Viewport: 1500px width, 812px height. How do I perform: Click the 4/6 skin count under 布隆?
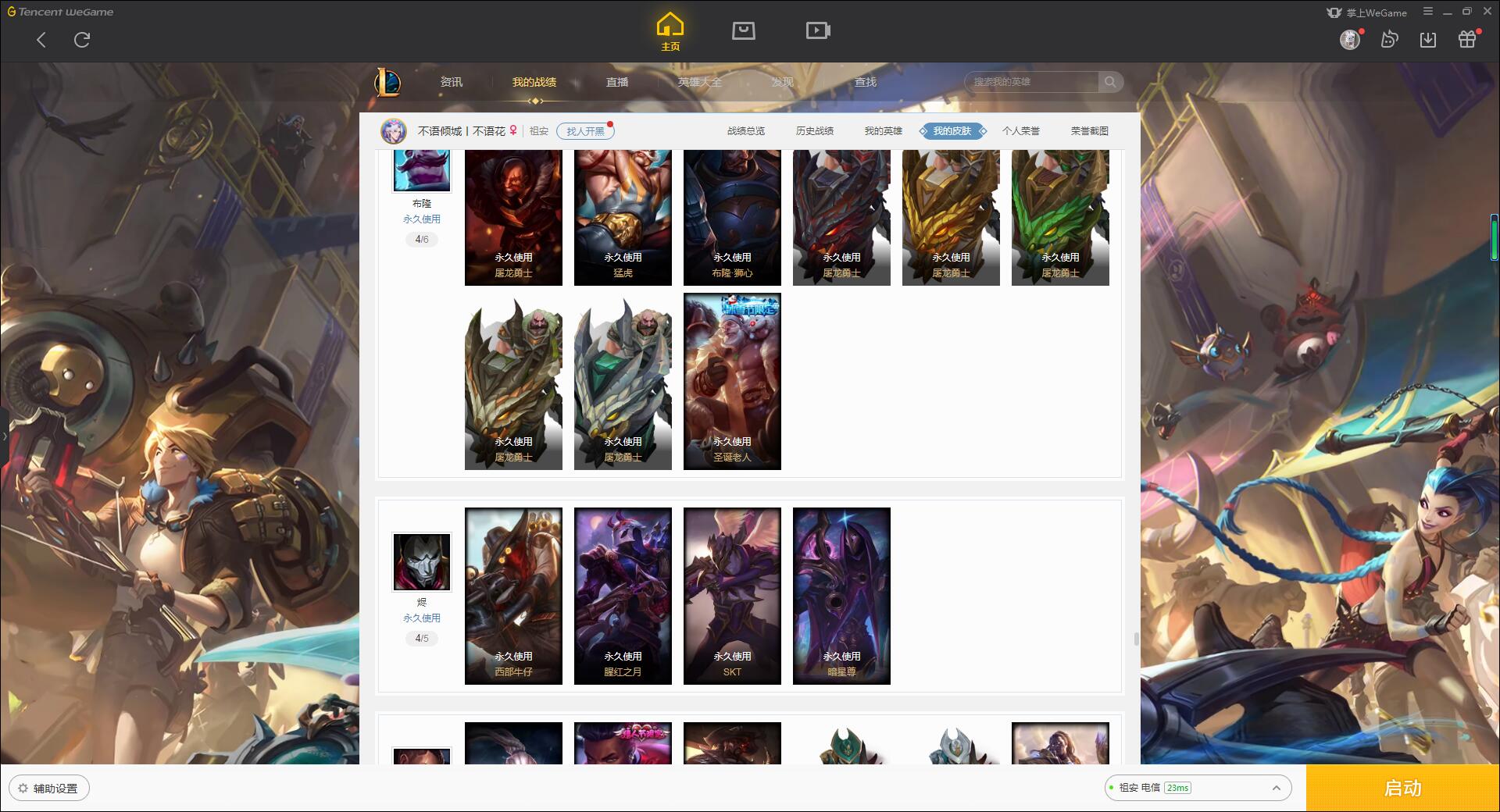click(422, 240)
